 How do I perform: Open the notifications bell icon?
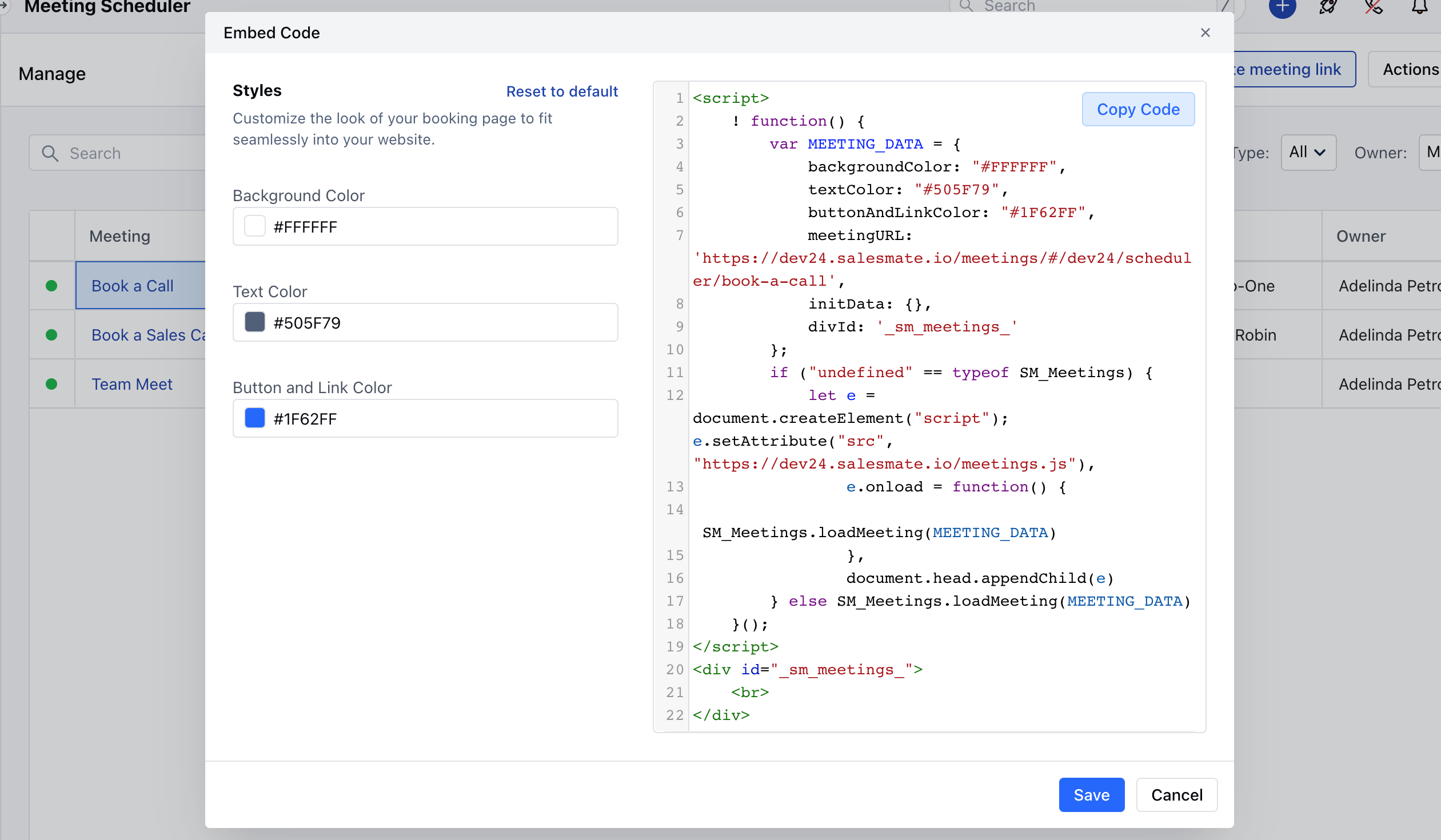[1419, 7]
